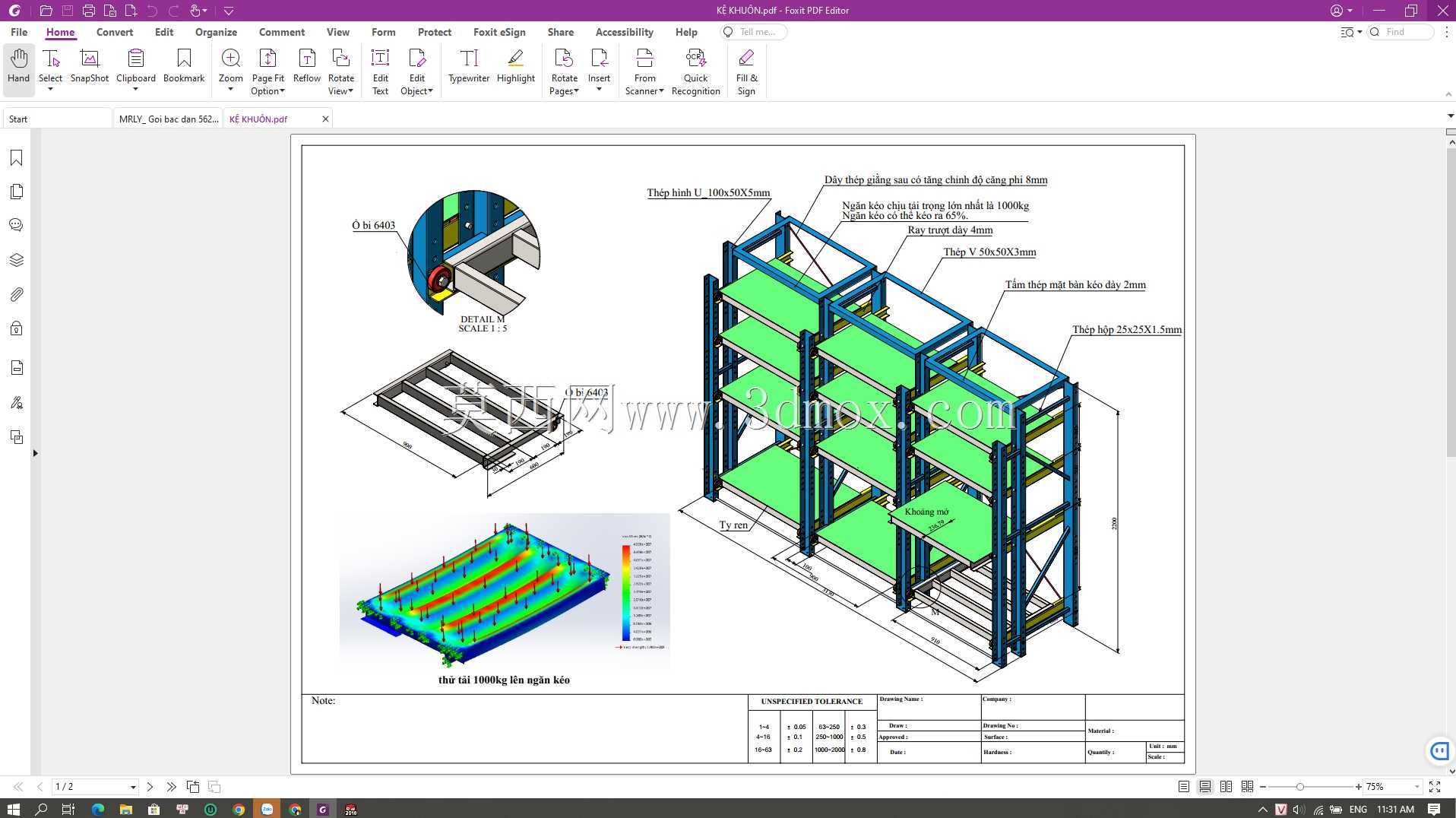Open the Attachments side panel
This screenshot has width=1456, height=818.
coord(17,294)
